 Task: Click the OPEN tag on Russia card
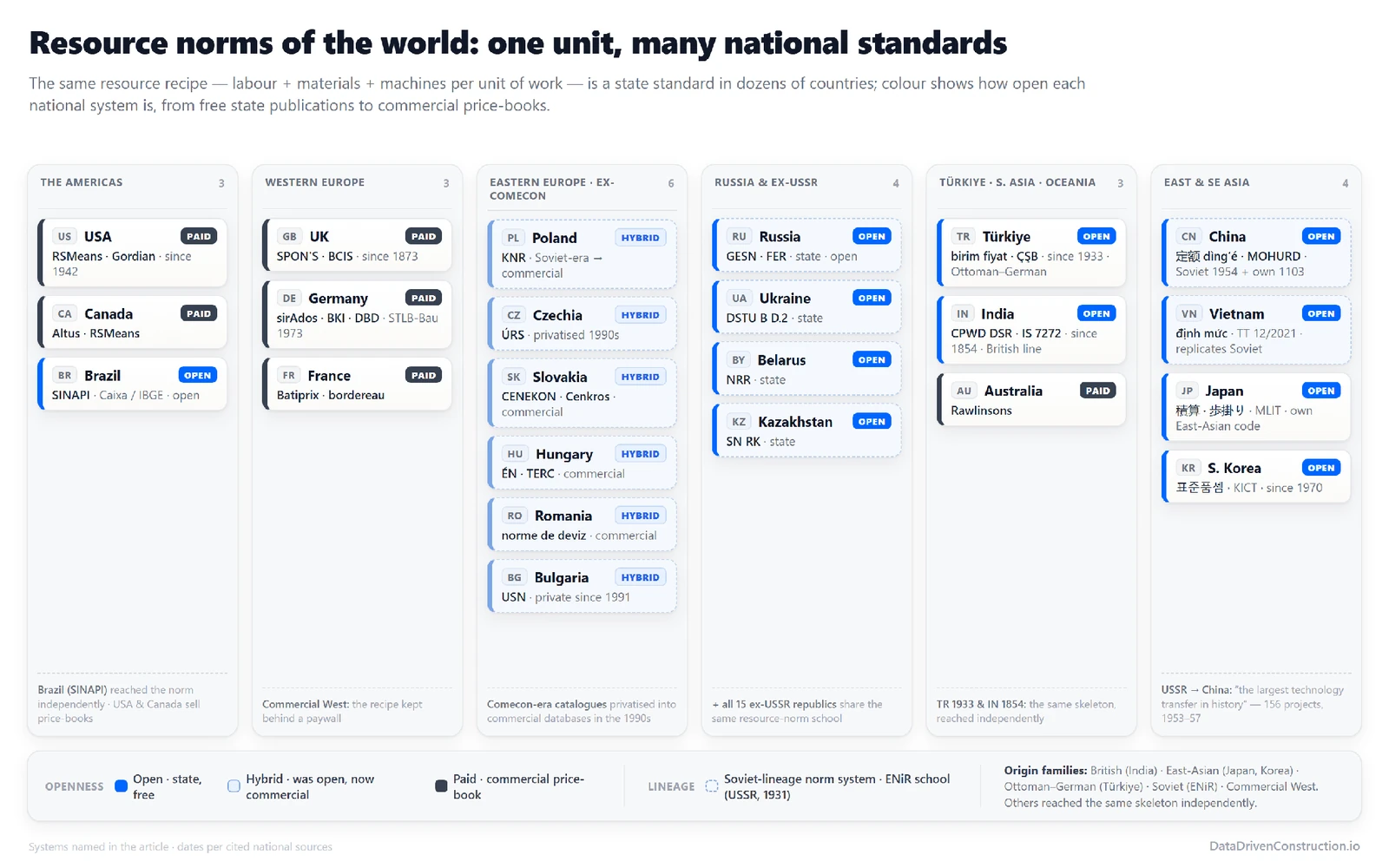click(872, 236)
